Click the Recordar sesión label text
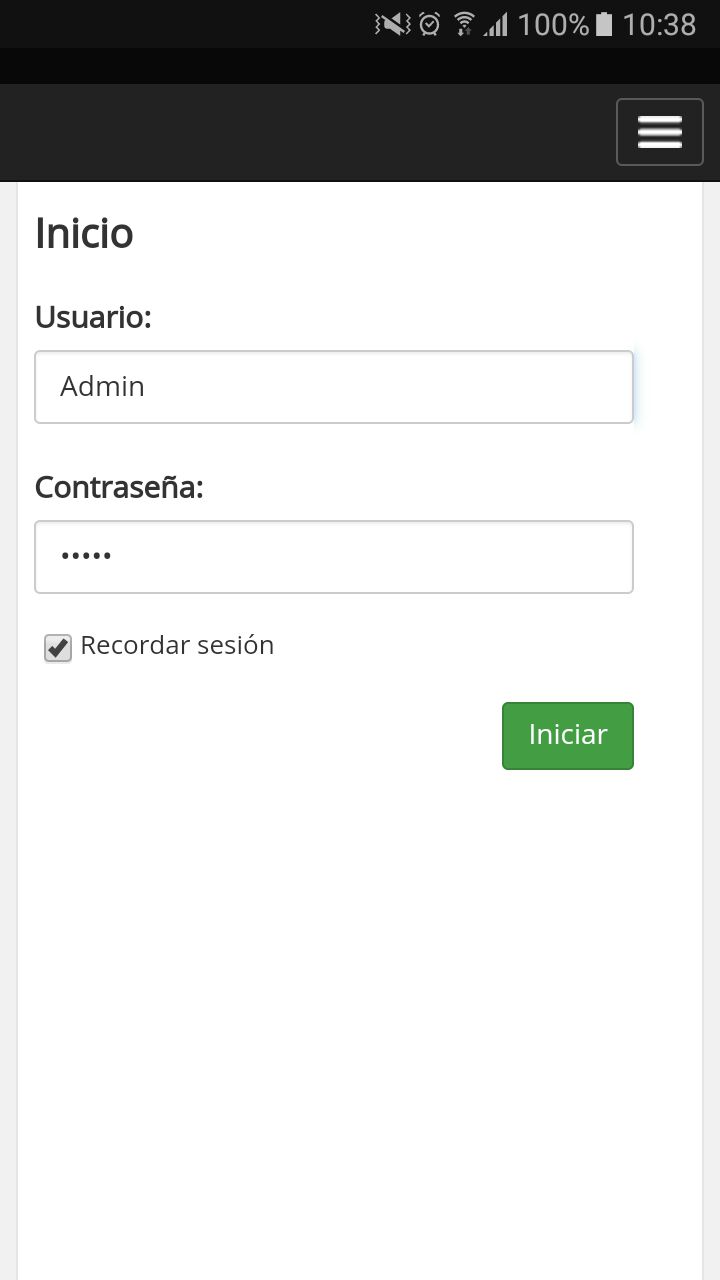Screen dimensions: 720x1280 tap(177, 646)
